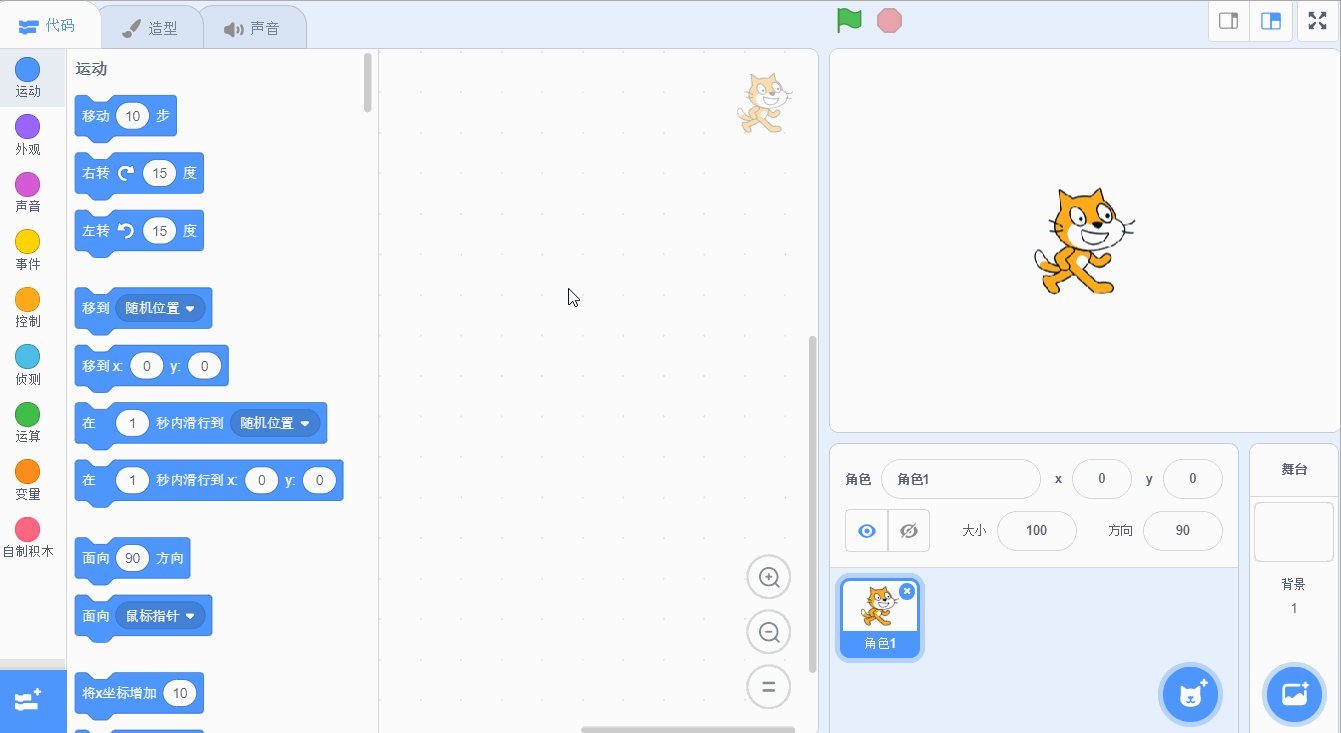Click the 右转 15 度 block
This screenshot has height=733, width=1341.
[139, 173]
